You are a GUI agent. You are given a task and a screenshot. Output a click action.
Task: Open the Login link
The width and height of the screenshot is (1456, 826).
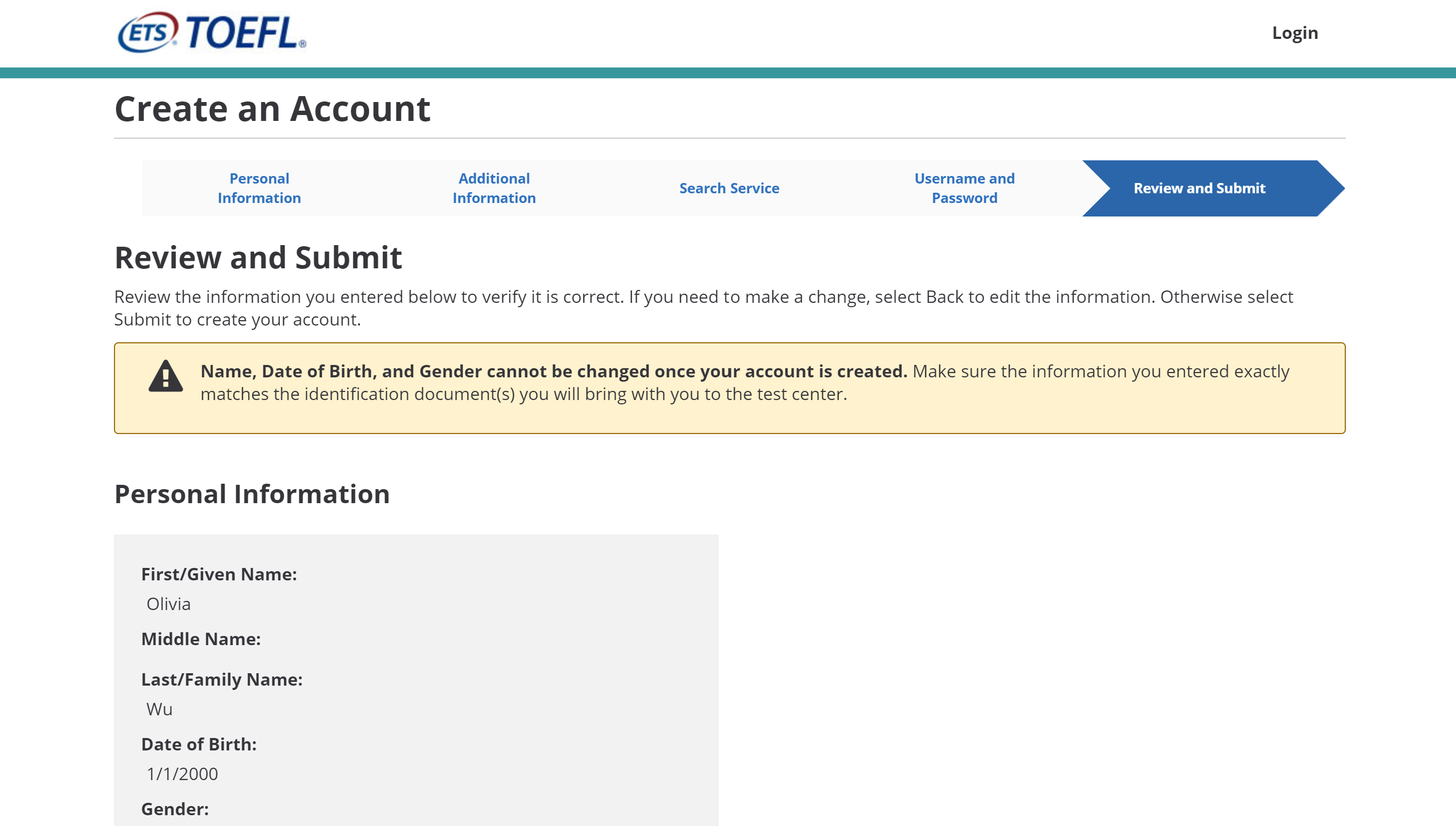coord(1295,32)
